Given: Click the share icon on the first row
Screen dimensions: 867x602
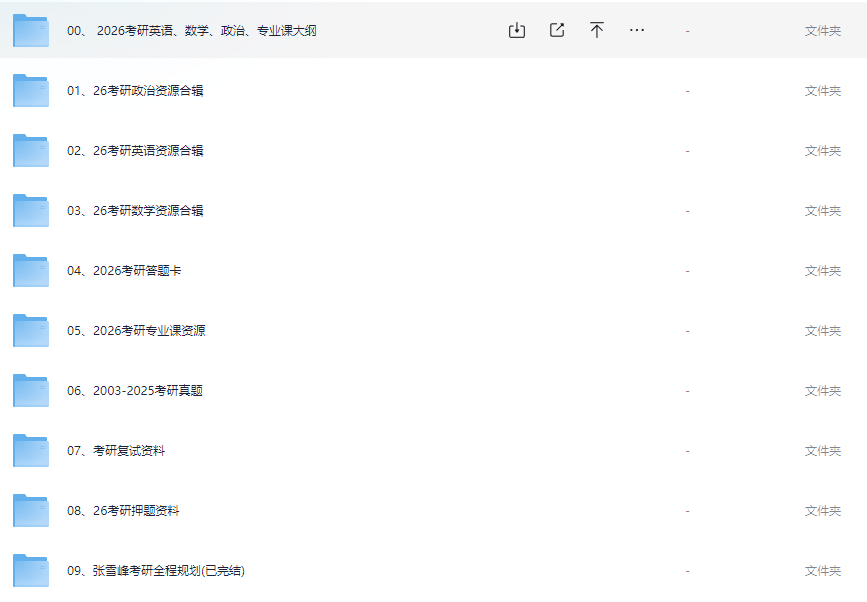Looking at the screenshot, I should (557, 30).
